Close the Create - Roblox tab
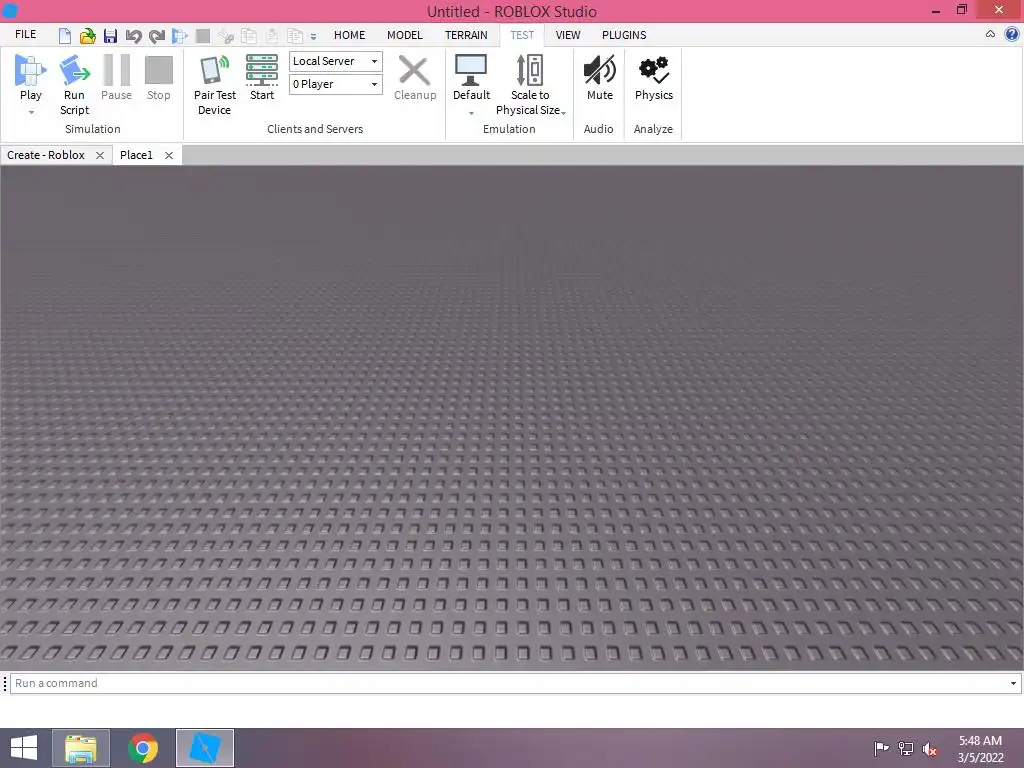 100,155
